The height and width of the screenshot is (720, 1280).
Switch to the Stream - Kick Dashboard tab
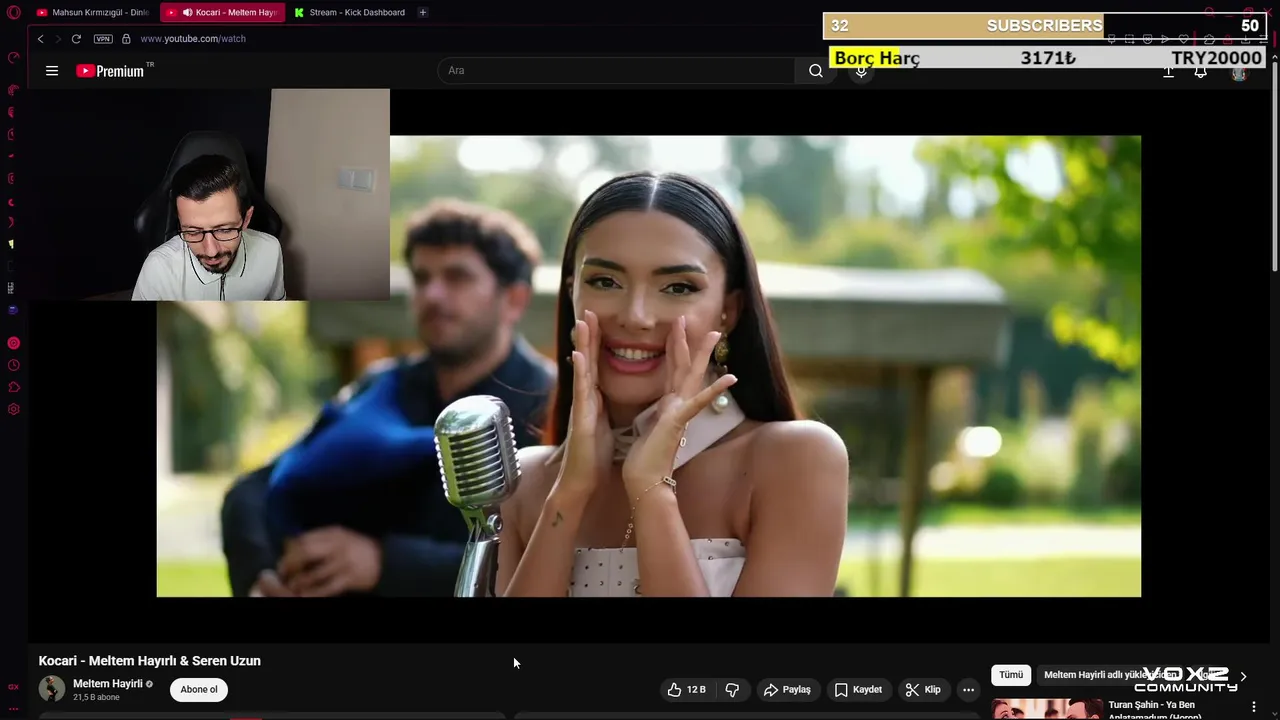click(349, 12)
